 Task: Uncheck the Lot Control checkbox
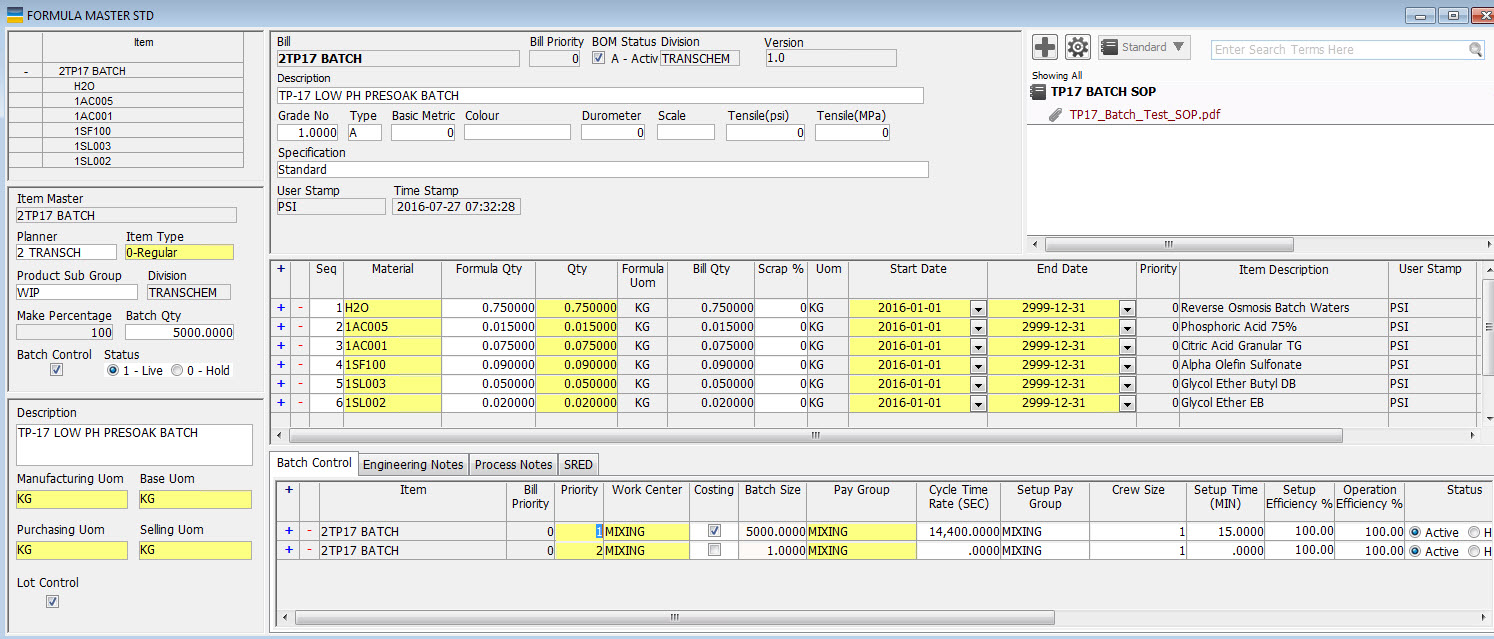[53, 602]
